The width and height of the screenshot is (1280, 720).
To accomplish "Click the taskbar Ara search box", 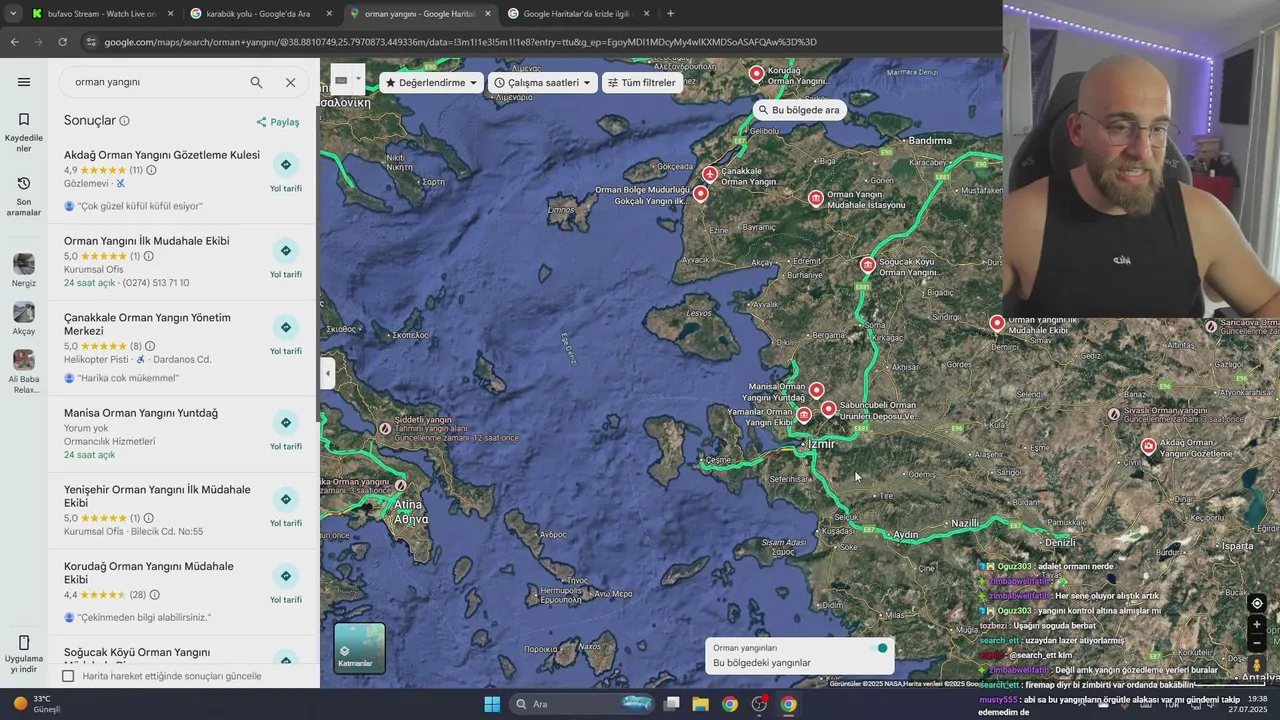I will click(x=581, y=704).
